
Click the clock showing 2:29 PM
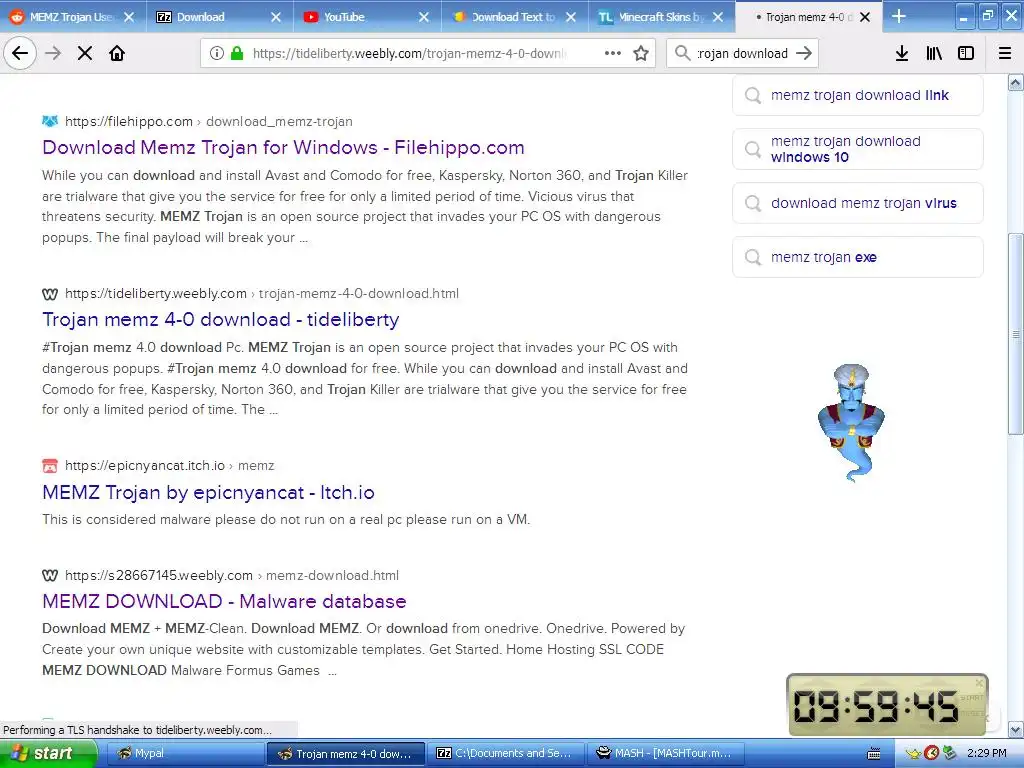coord(986,754)
